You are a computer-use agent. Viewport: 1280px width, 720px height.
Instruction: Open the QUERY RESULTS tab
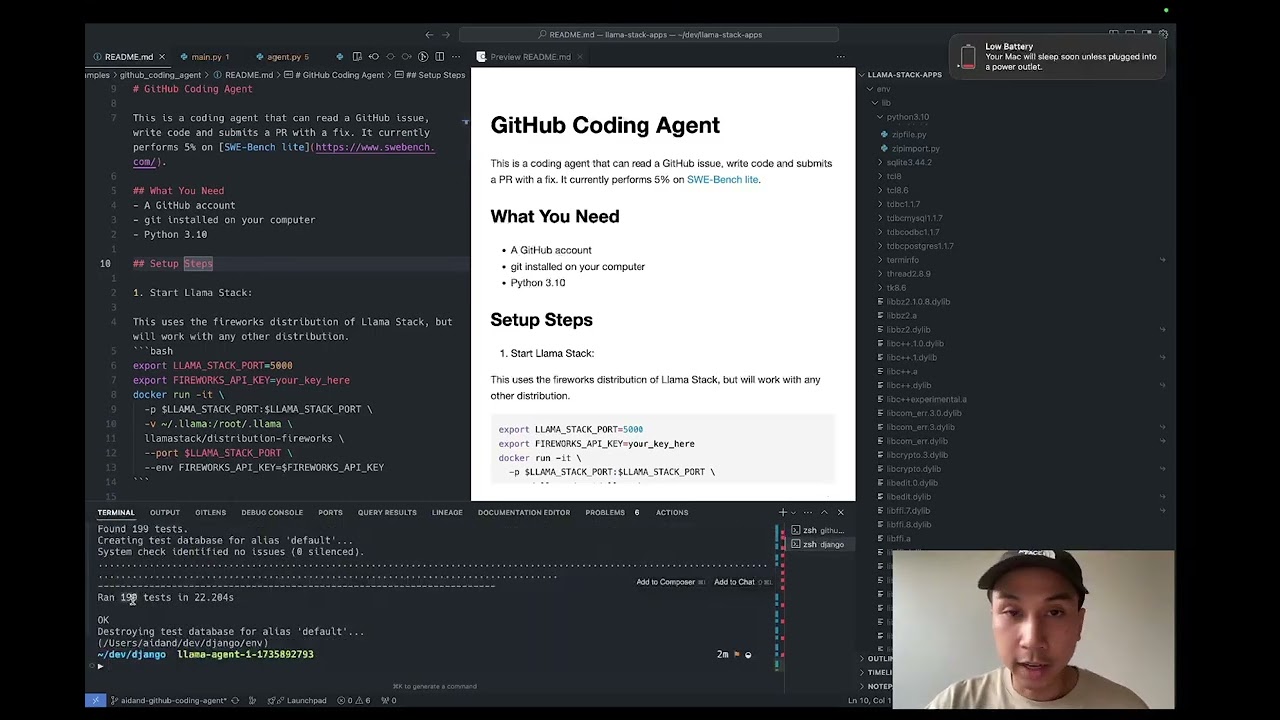[x=387, y=513]
